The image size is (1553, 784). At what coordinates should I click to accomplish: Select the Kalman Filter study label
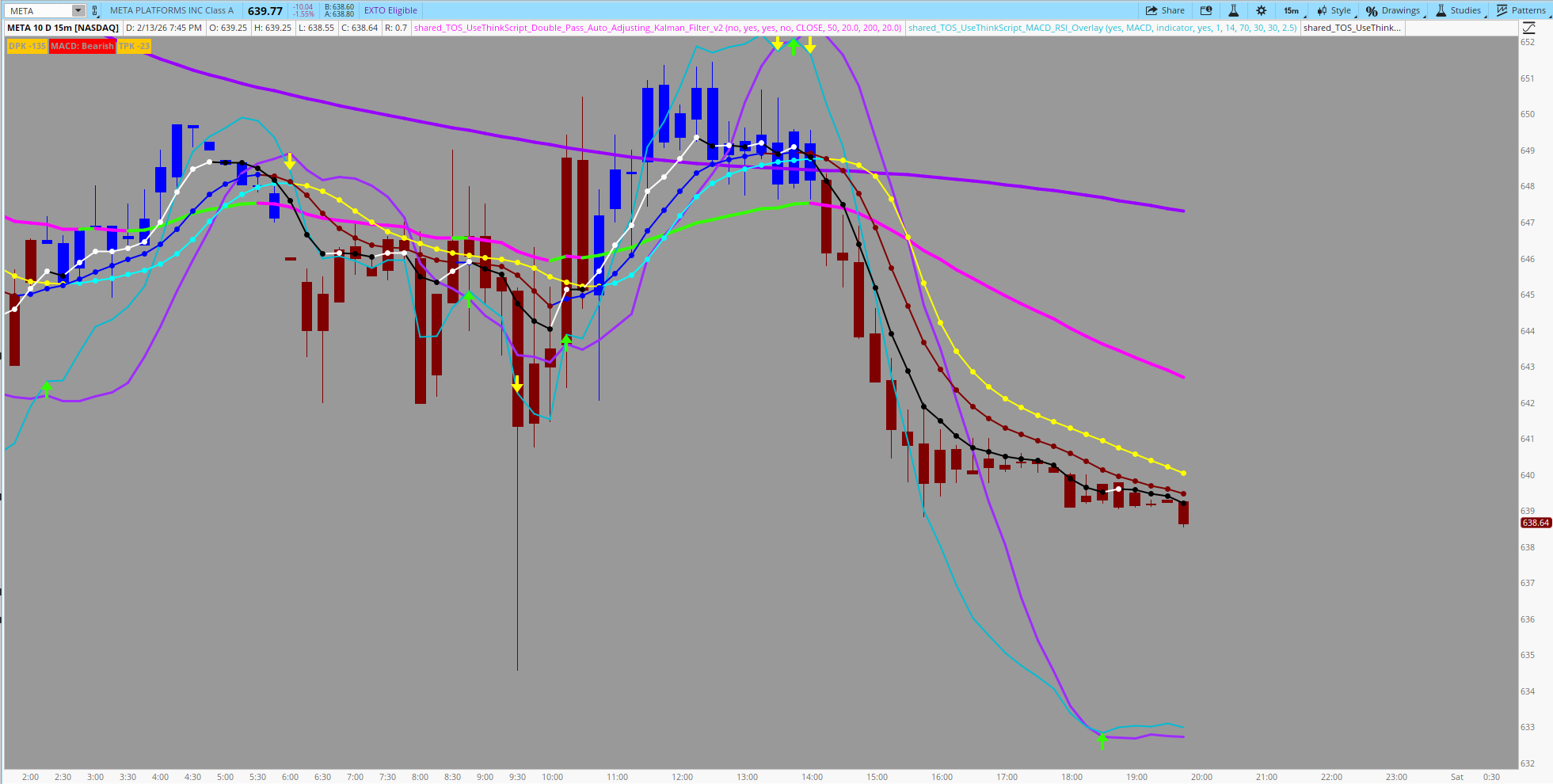[657, 28]
